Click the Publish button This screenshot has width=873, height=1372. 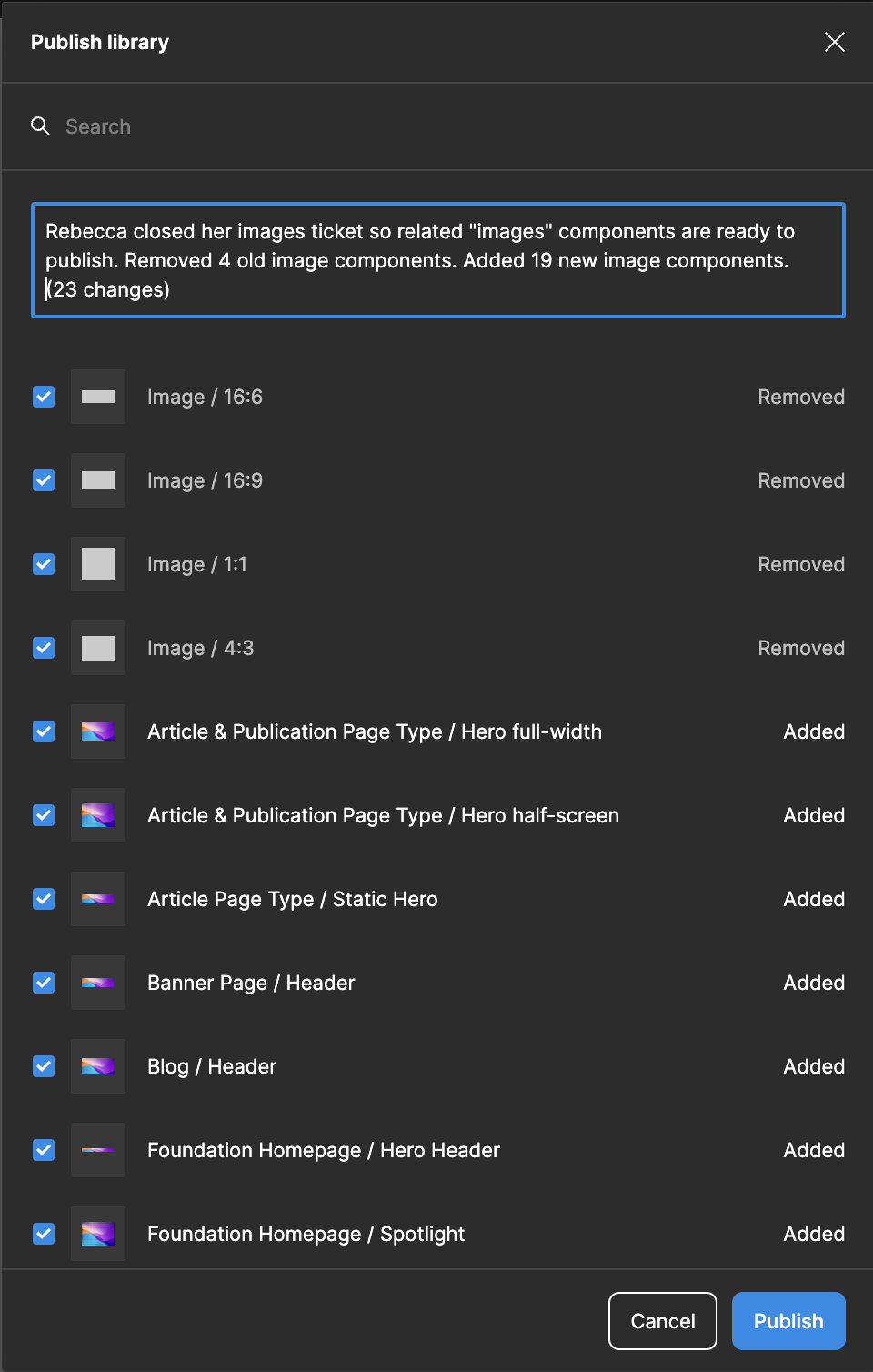tap(788, 1320)
